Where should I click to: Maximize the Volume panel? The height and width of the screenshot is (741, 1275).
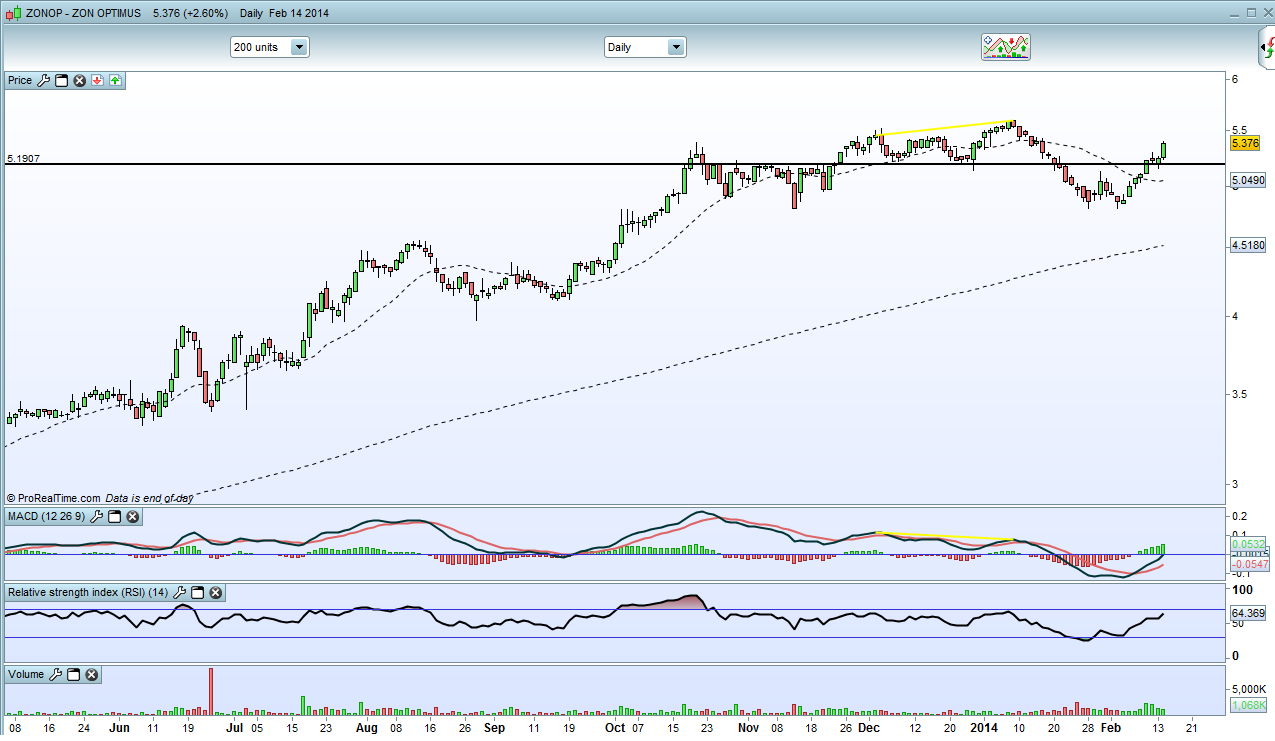pyautogui.click(x=74, y=675)
